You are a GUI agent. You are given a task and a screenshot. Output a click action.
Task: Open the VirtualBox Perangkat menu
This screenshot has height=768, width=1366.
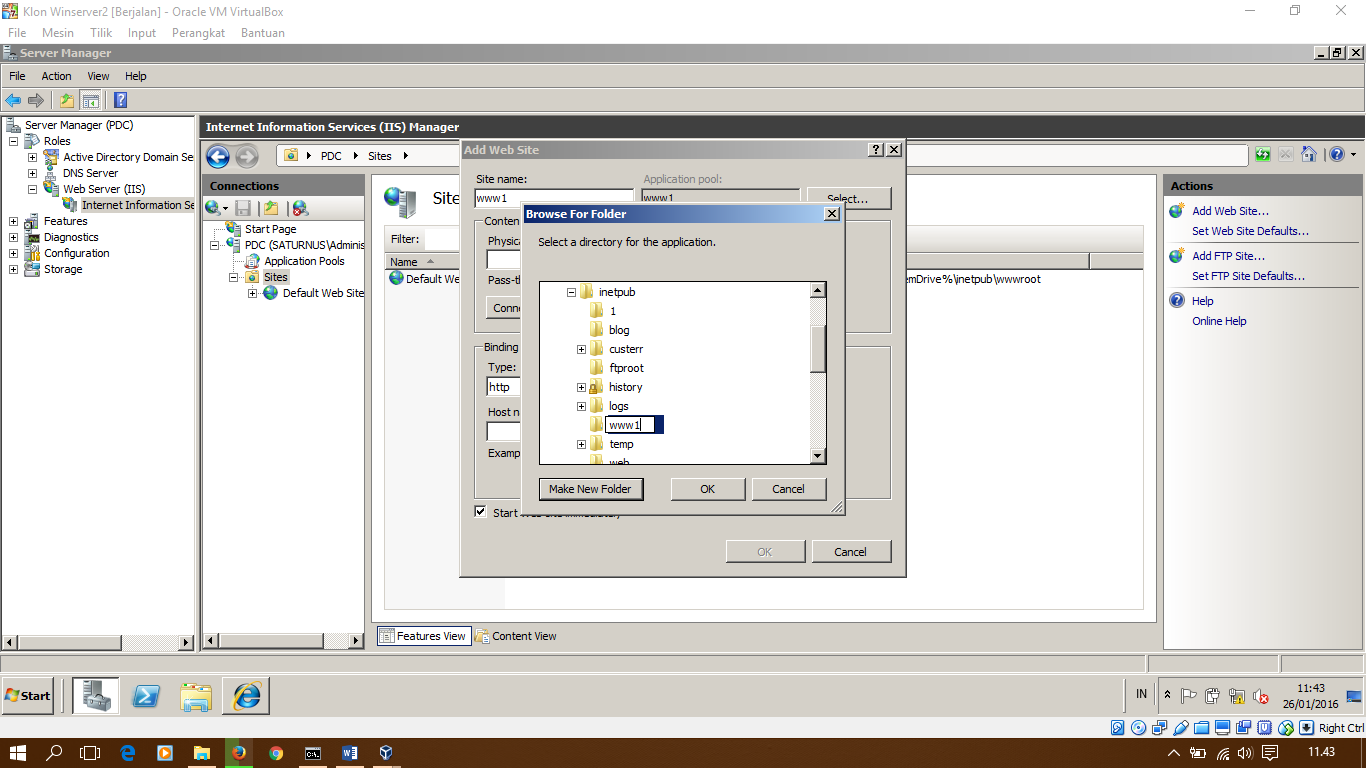[x=199, y=33]
